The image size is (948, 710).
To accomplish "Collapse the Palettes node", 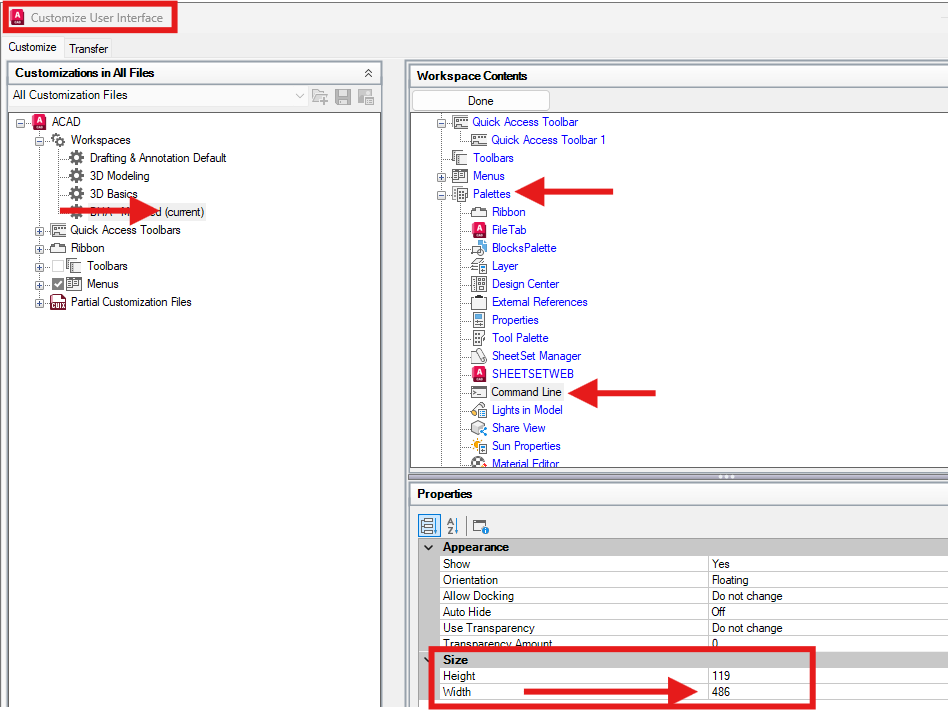I will coord(441,195).
